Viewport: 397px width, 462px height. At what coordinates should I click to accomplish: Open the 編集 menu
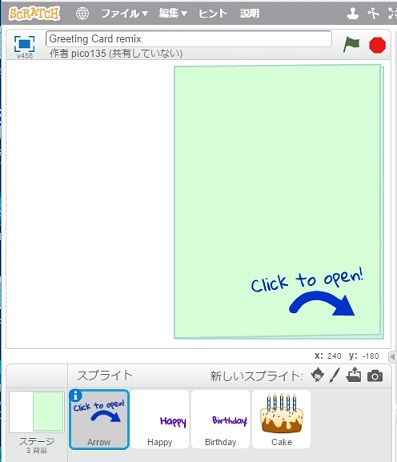point(173,14)
